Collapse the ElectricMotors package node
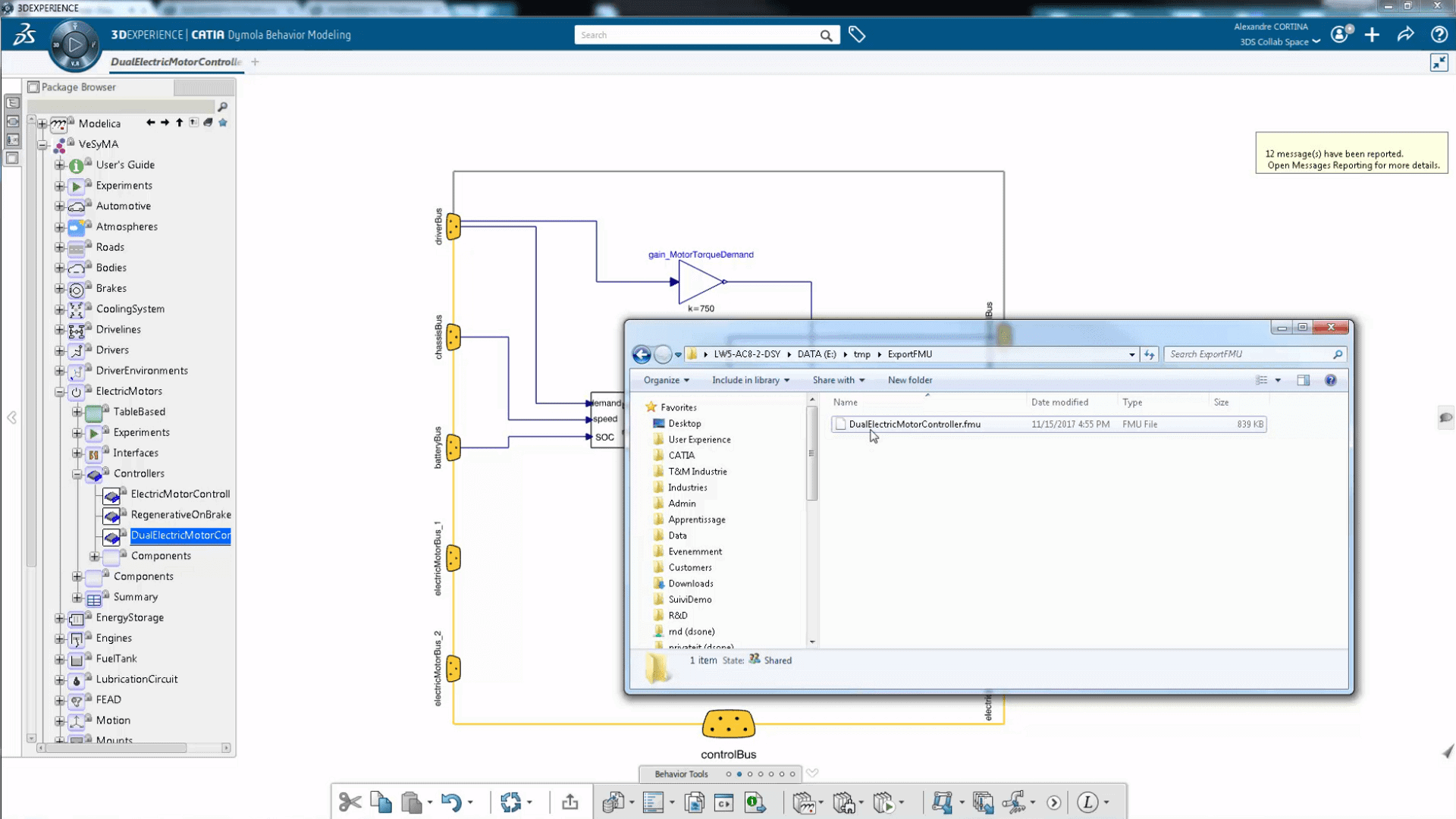The width and height of the screenshot is (1456, 819). [60, 391]
